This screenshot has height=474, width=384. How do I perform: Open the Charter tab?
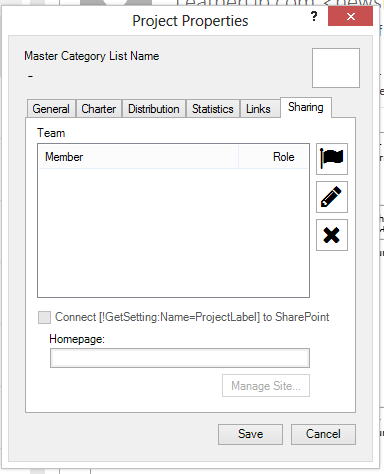[x=99, y=109]
